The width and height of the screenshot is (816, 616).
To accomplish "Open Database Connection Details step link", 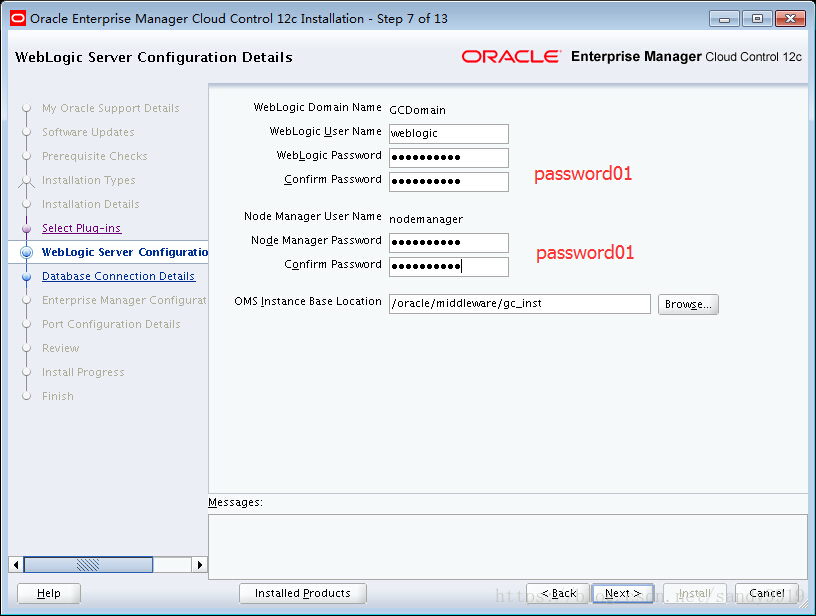I will [119, 276].
